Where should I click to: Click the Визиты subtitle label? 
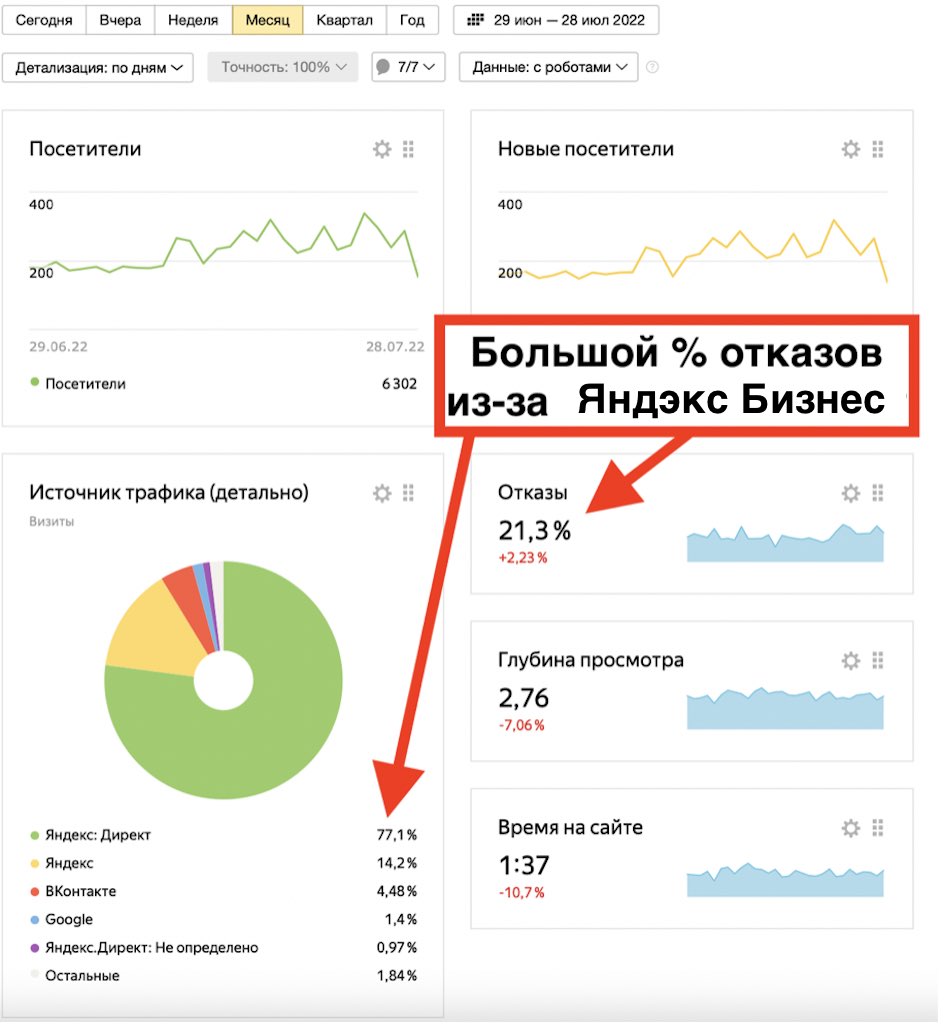52,522
